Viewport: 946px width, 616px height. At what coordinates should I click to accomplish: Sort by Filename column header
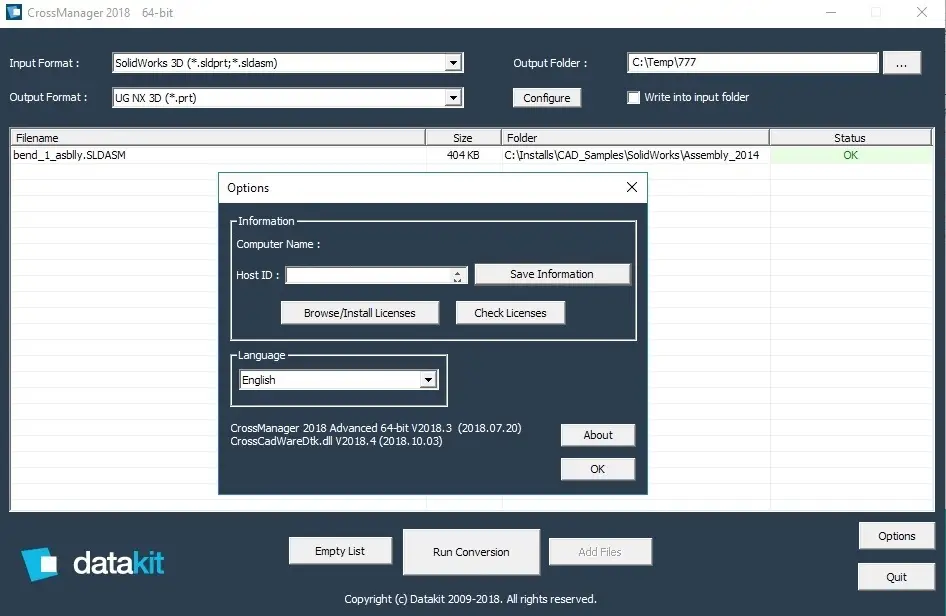pyautogui.click(x=218, y=138)
